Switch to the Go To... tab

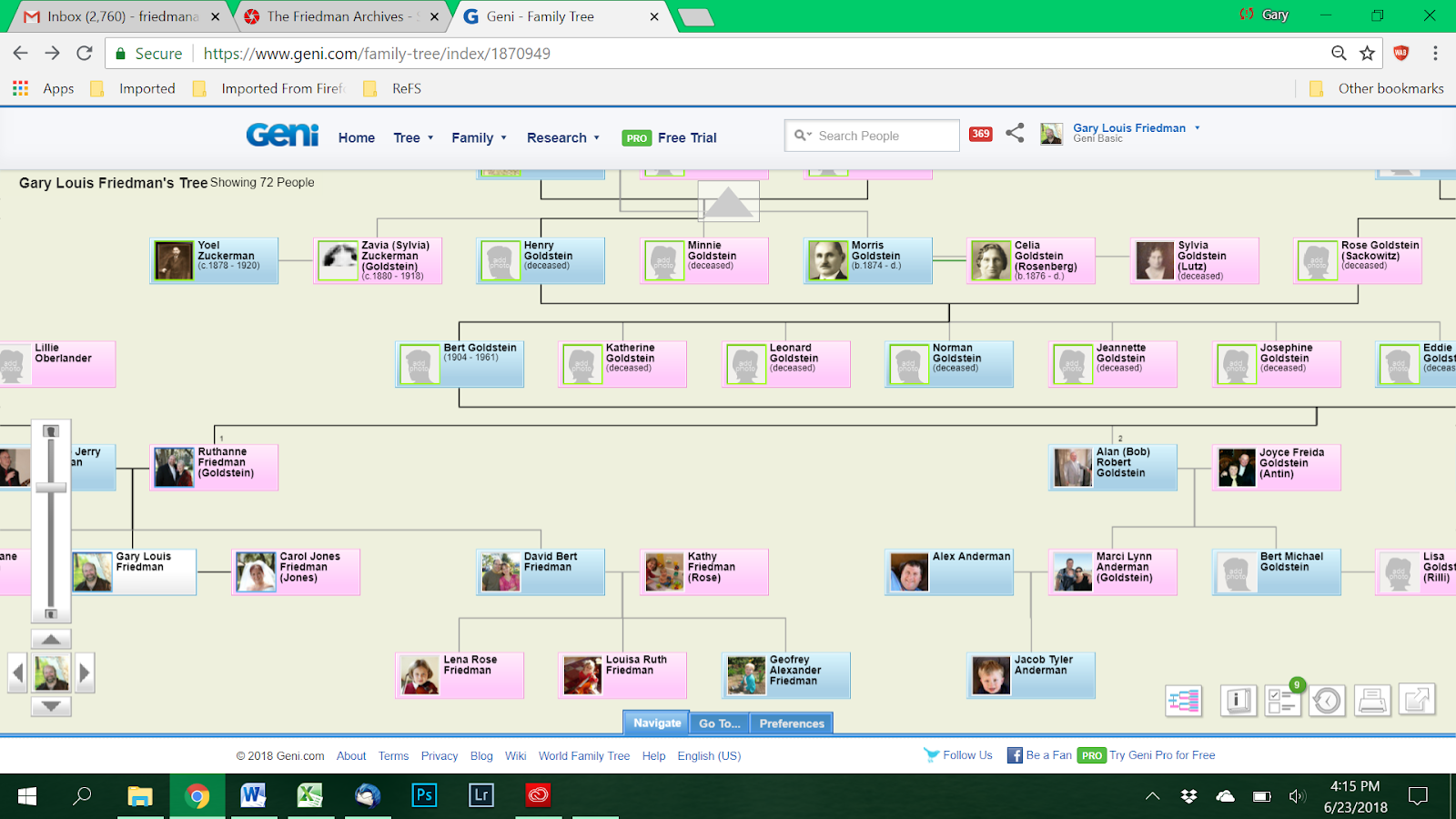(x=719, y=723)
